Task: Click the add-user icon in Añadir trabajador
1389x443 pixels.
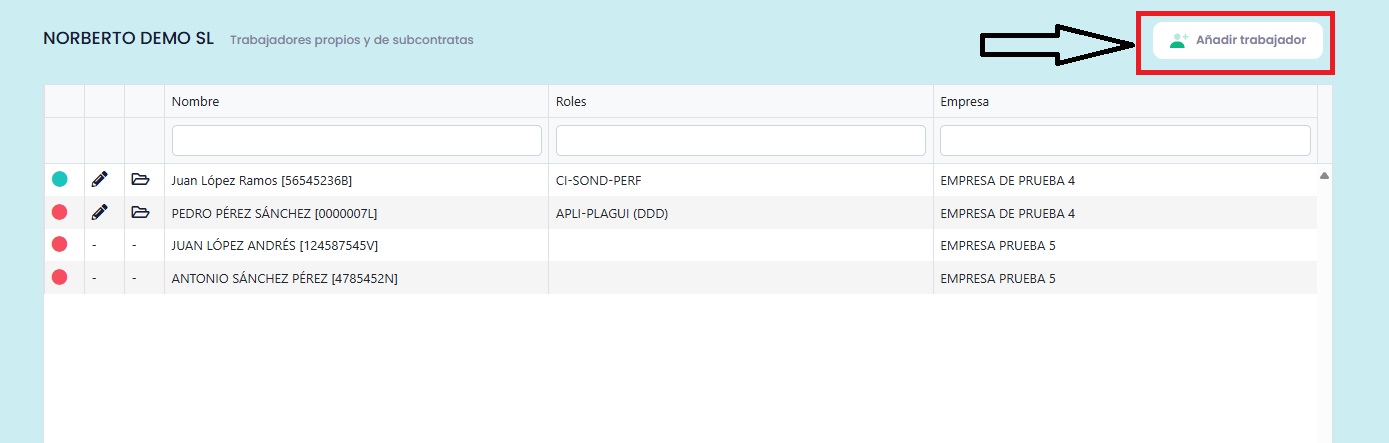Action: (x=1178, y=41)
